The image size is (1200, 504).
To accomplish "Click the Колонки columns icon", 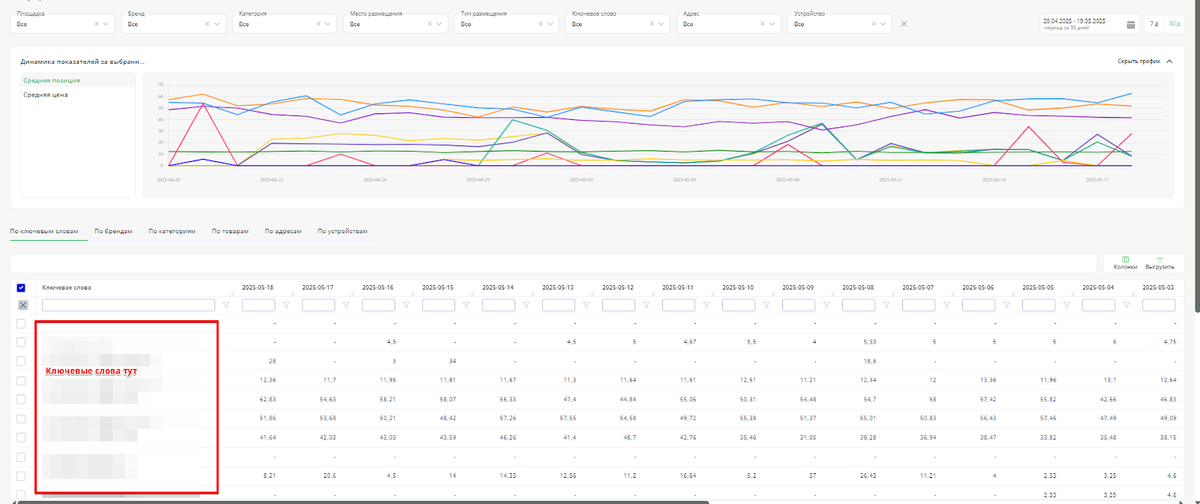I will [x=1125, y=259].
